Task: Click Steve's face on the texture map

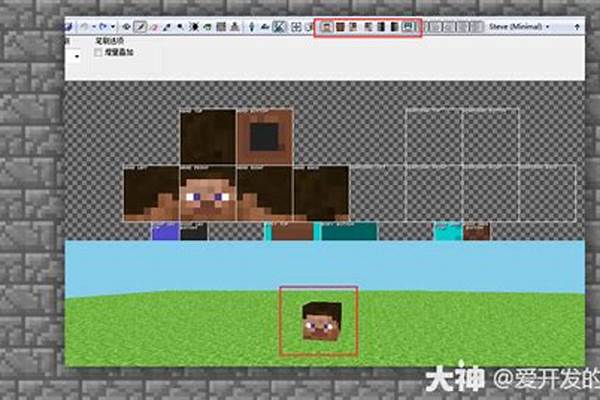Action: click(x=208, y=193)
